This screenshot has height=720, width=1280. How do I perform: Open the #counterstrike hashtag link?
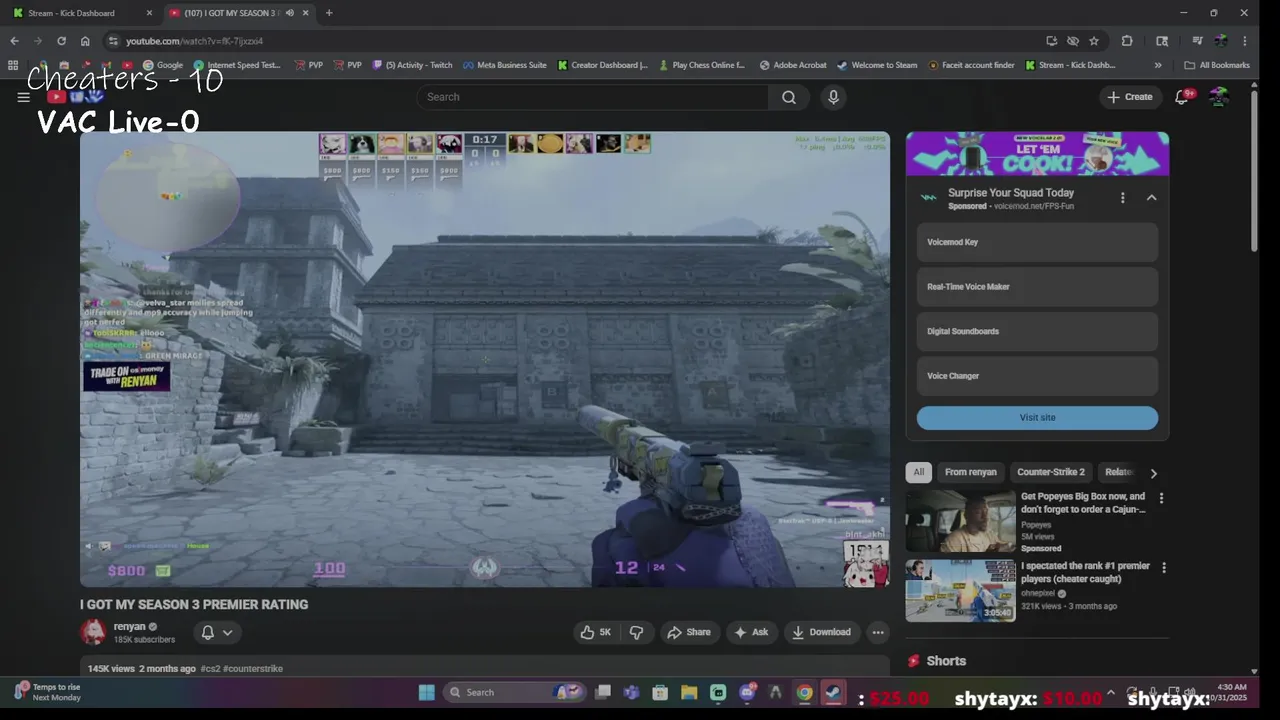click(x=253, y=668)
